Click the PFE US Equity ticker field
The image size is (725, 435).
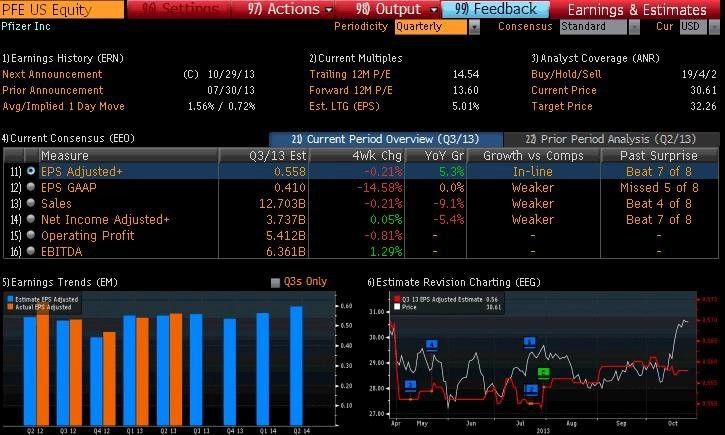62,9
